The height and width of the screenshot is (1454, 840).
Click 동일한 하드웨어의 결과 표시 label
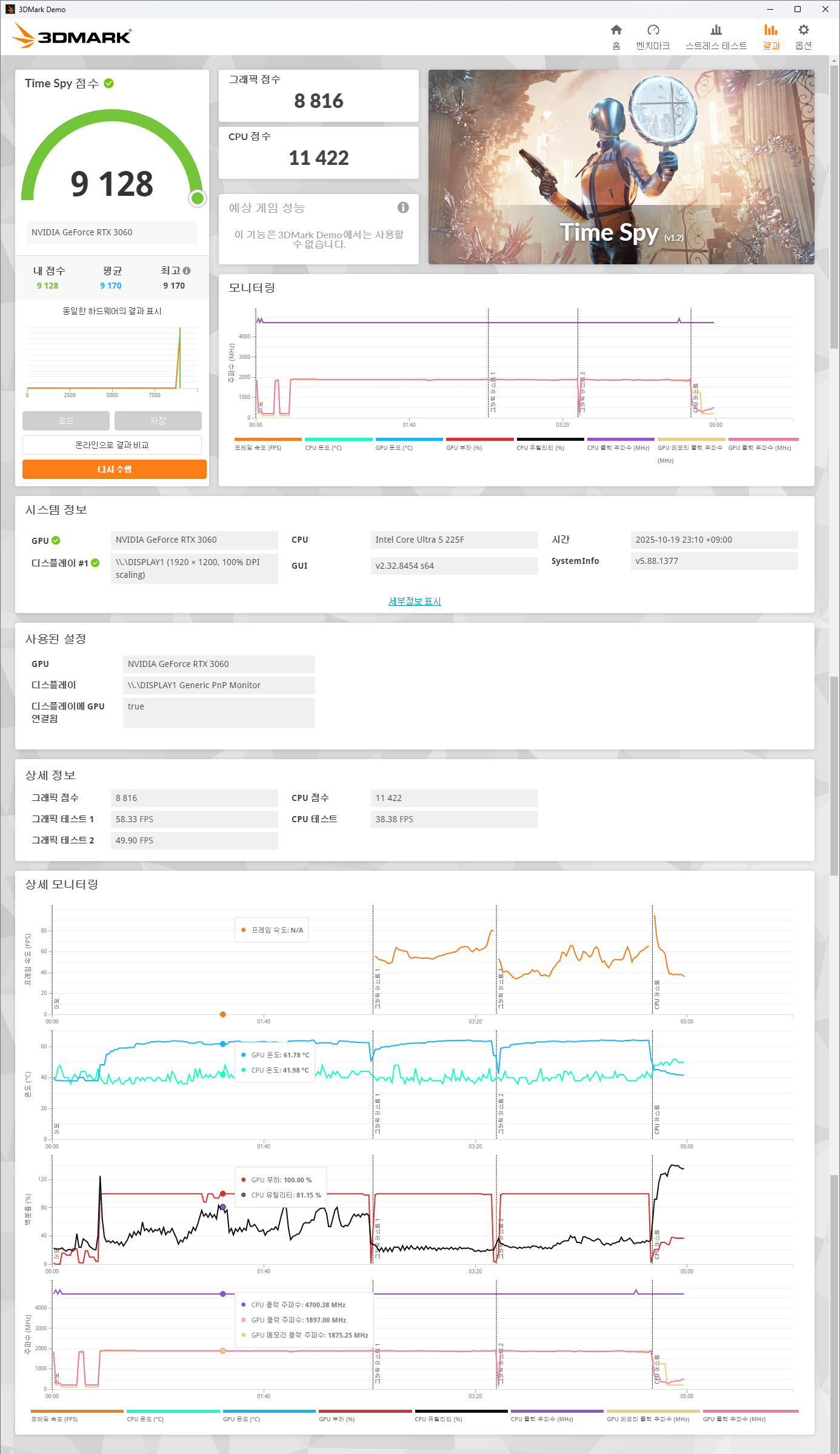point(112,311)
